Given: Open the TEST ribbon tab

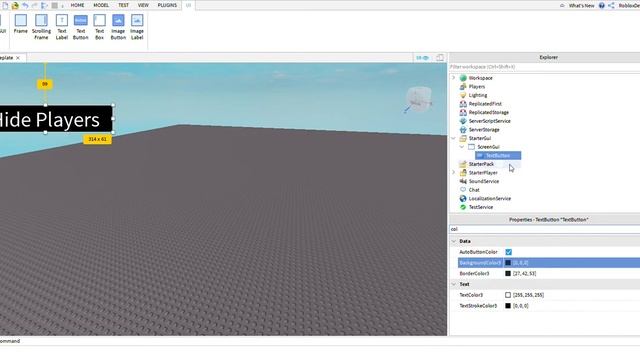Looking at the screenshot, I should pyautogui.click(x=123, y=5).
